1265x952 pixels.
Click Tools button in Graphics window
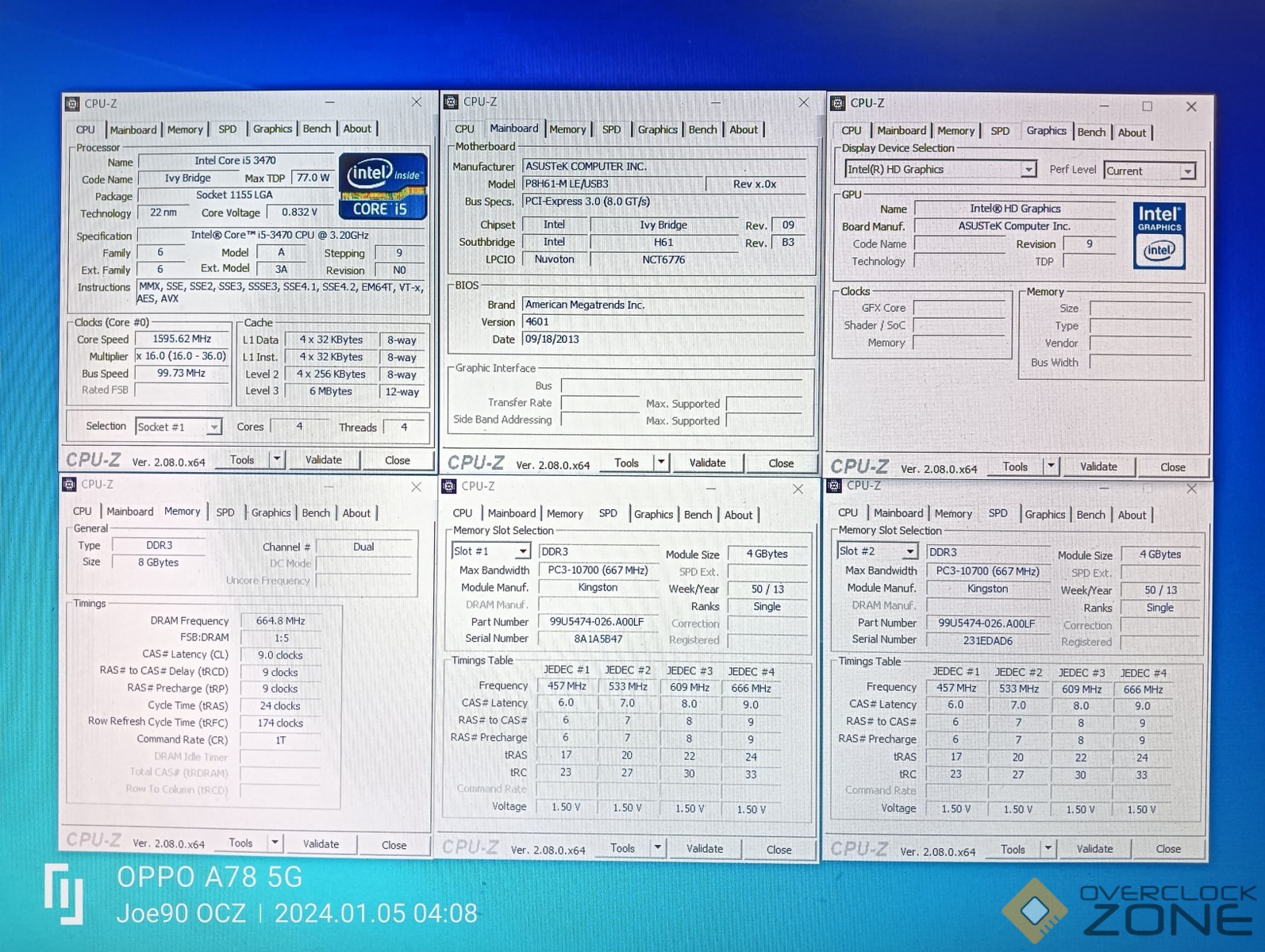[1015, 466]
